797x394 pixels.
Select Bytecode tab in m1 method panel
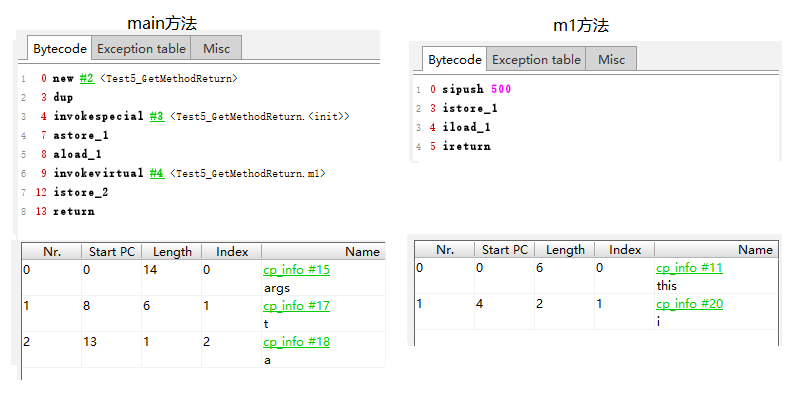454,59
